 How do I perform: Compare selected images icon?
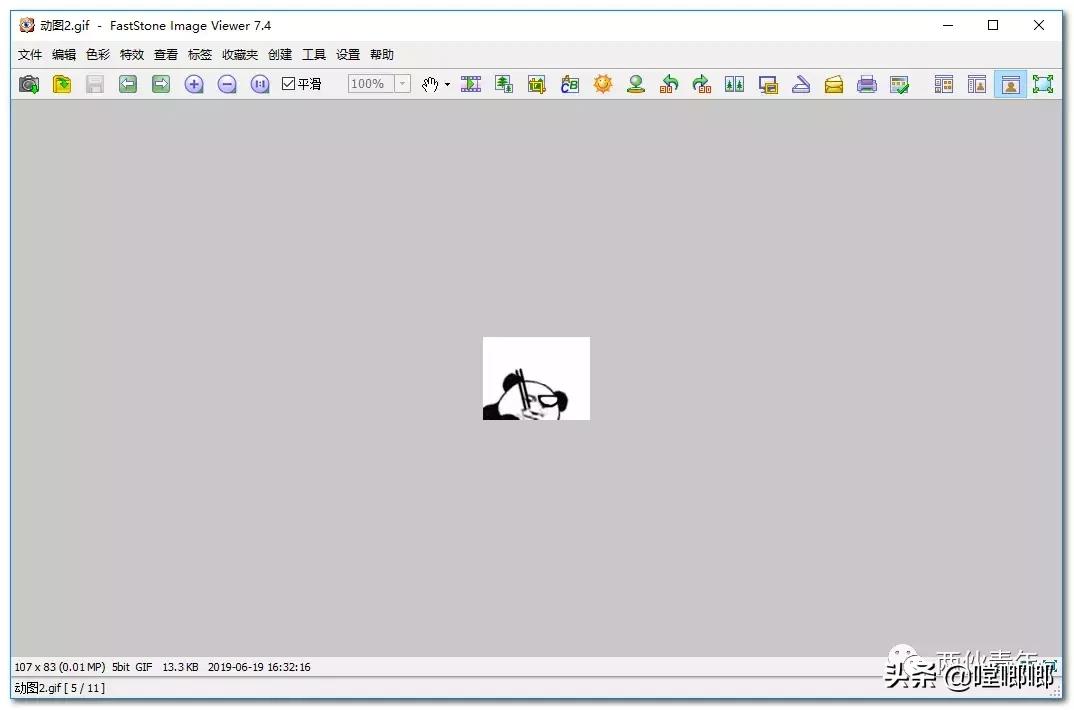[734, 84]
